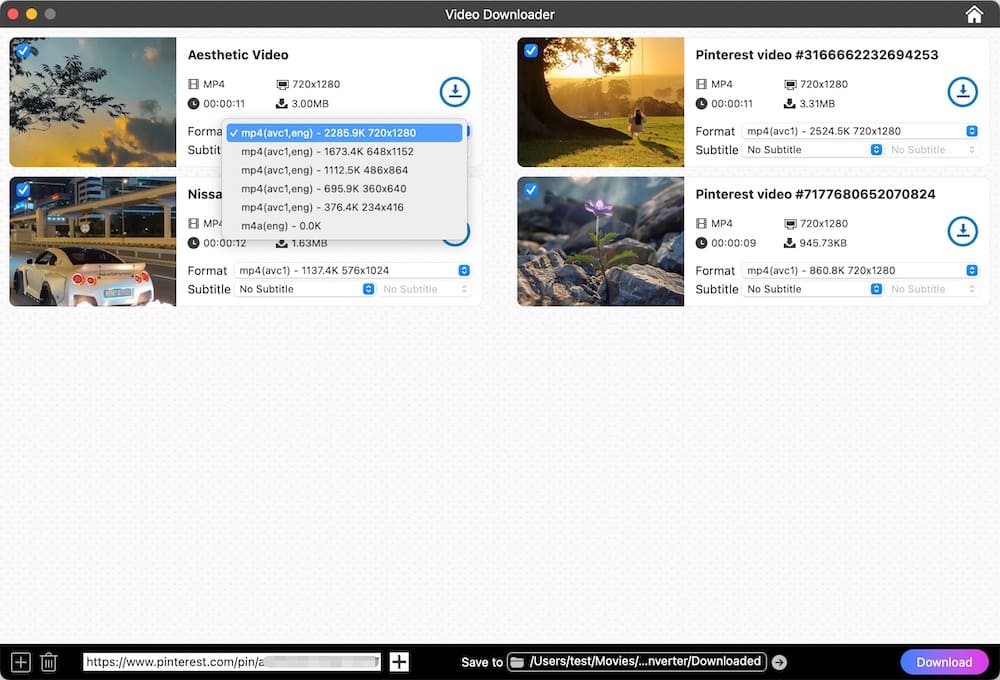Uncheck the Nissan video selection checkbox
This screenshot has height=680, width=1000.
[22, 189]
